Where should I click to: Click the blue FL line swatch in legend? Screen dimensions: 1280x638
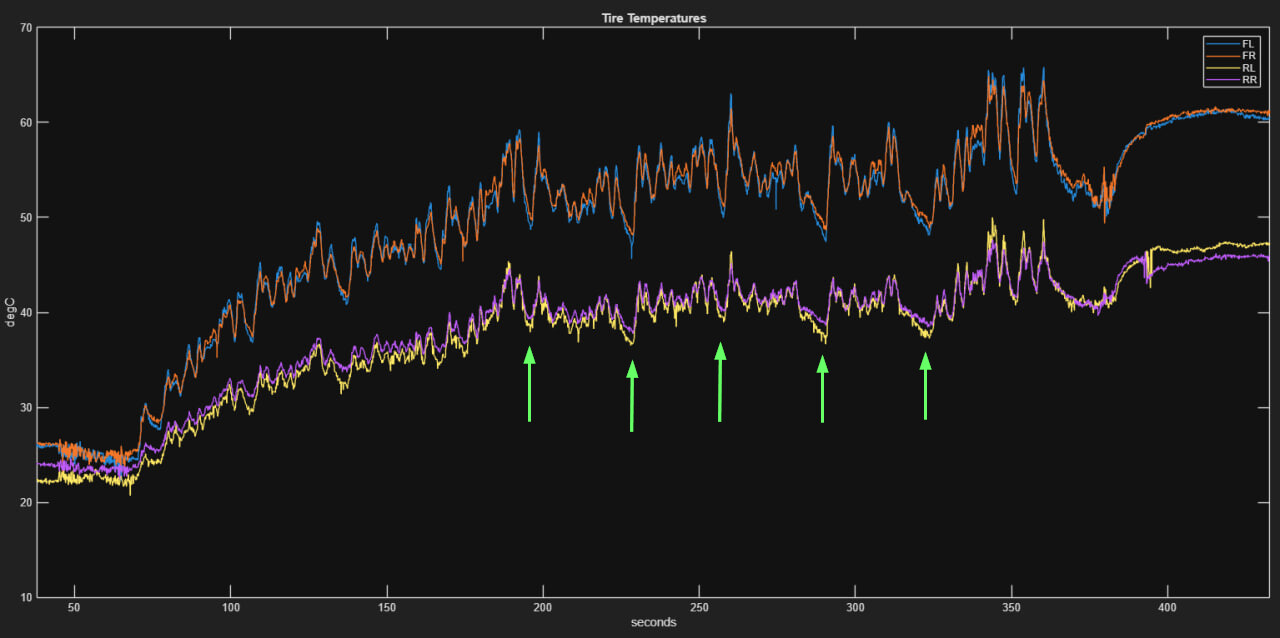click(1223, 44)
